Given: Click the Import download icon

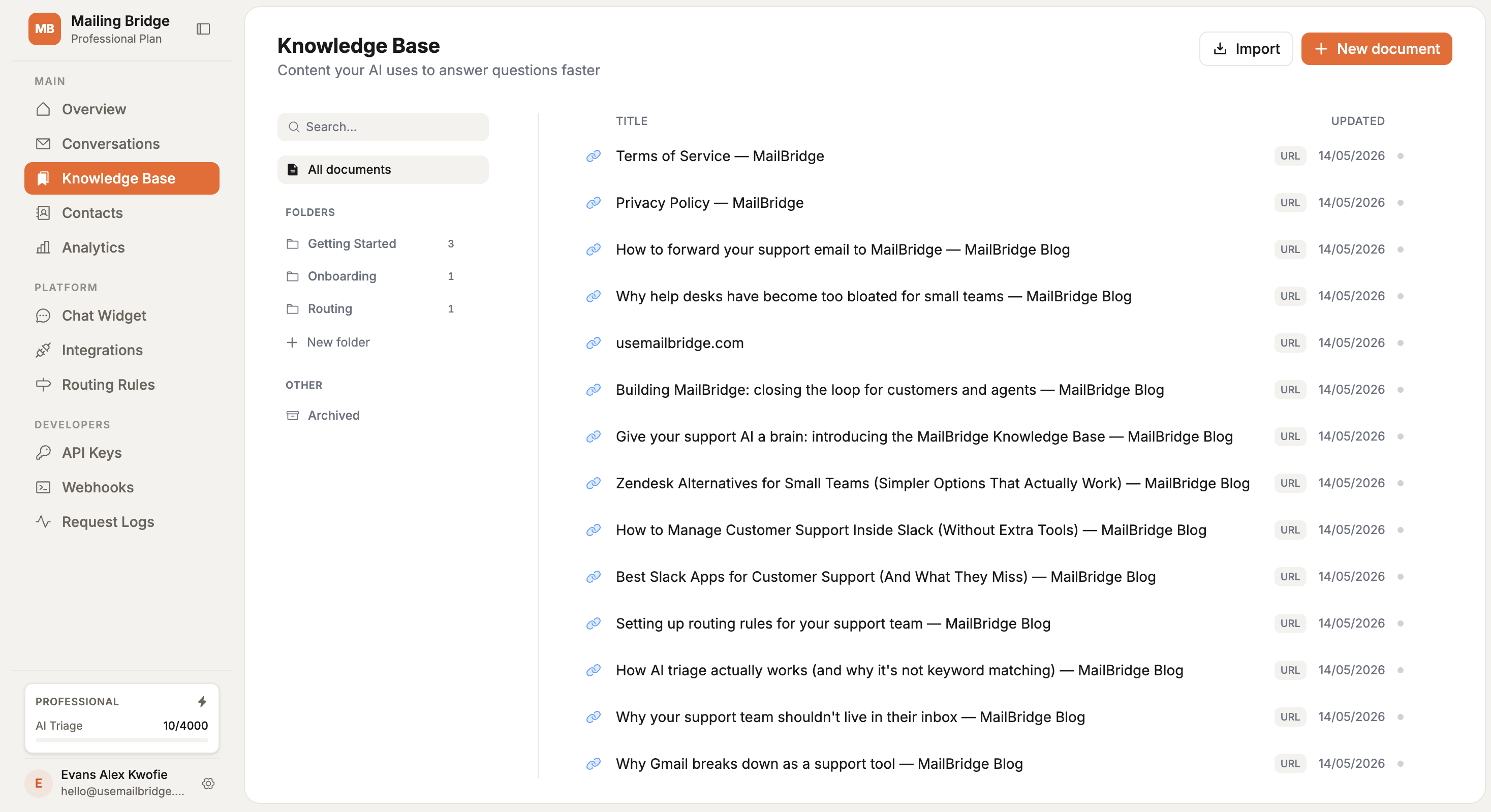Looking at the screenshot, I should point(1220,49).
